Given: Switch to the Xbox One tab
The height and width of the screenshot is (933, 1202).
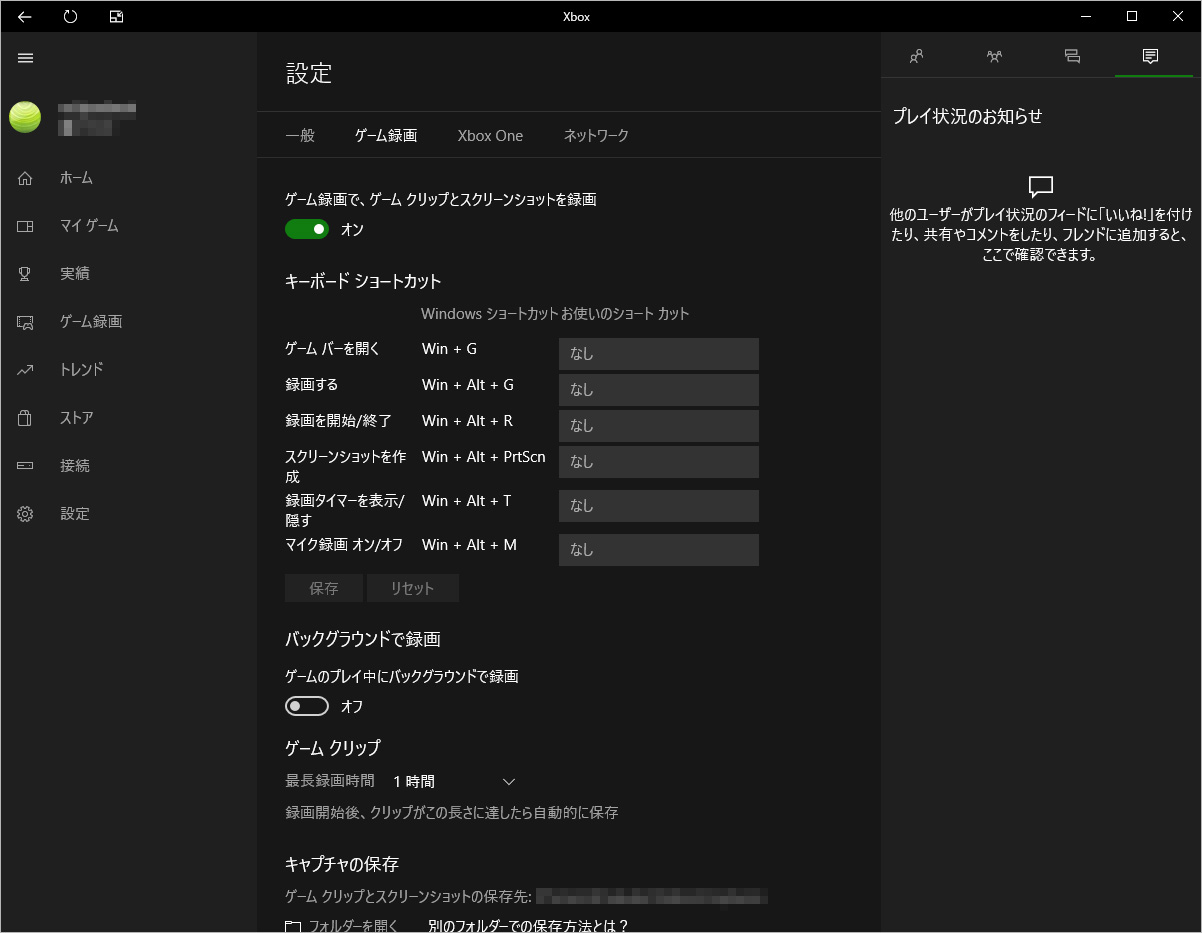Looking at the screenshot, I should 490,135.
